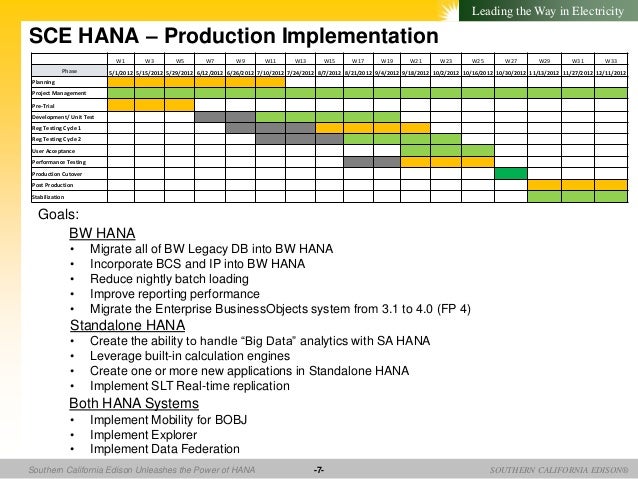Select the Production Cutover row label

tap(57, 174)
